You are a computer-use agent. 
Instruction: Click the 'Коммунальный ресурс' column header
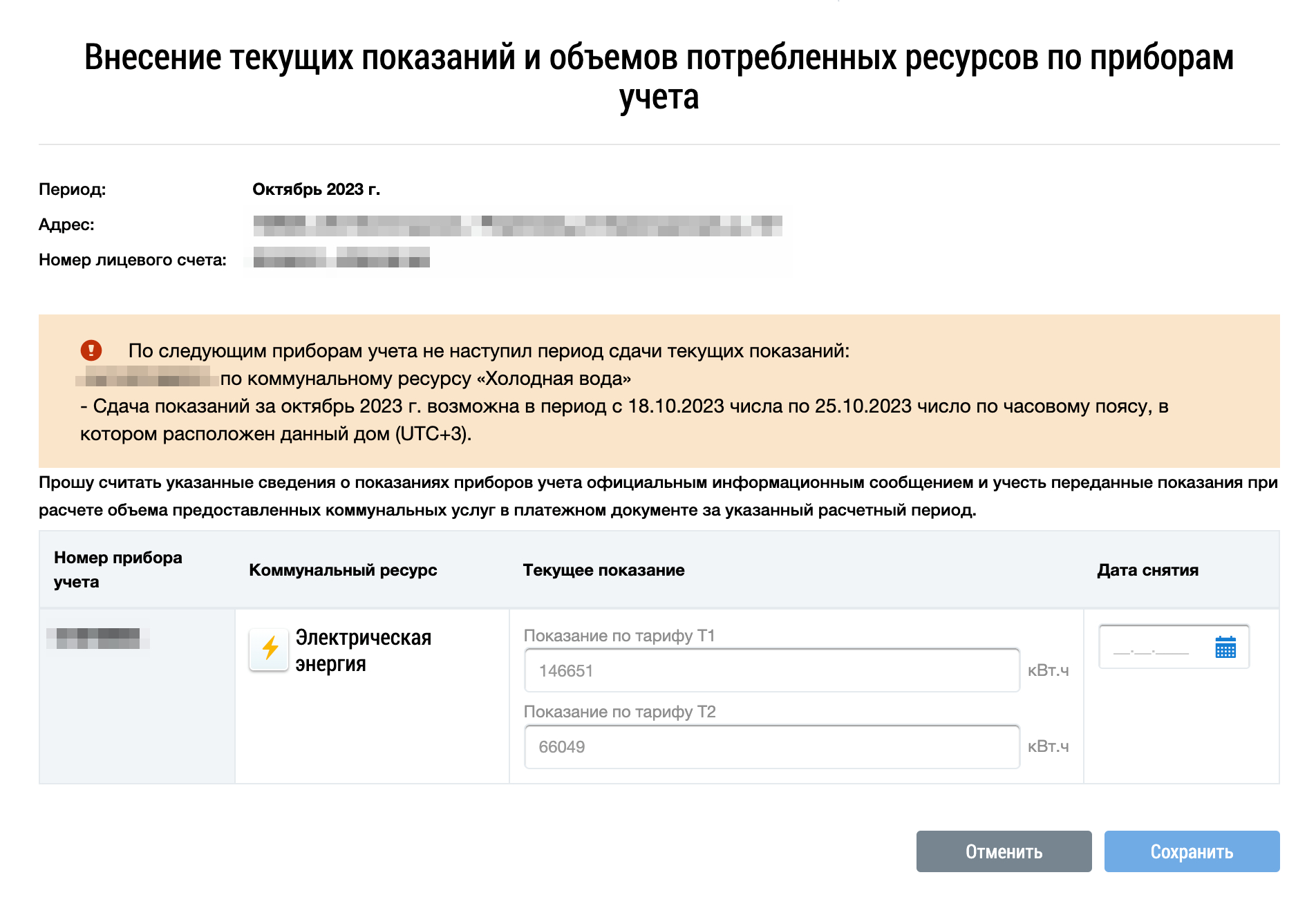tap(343, 570)
